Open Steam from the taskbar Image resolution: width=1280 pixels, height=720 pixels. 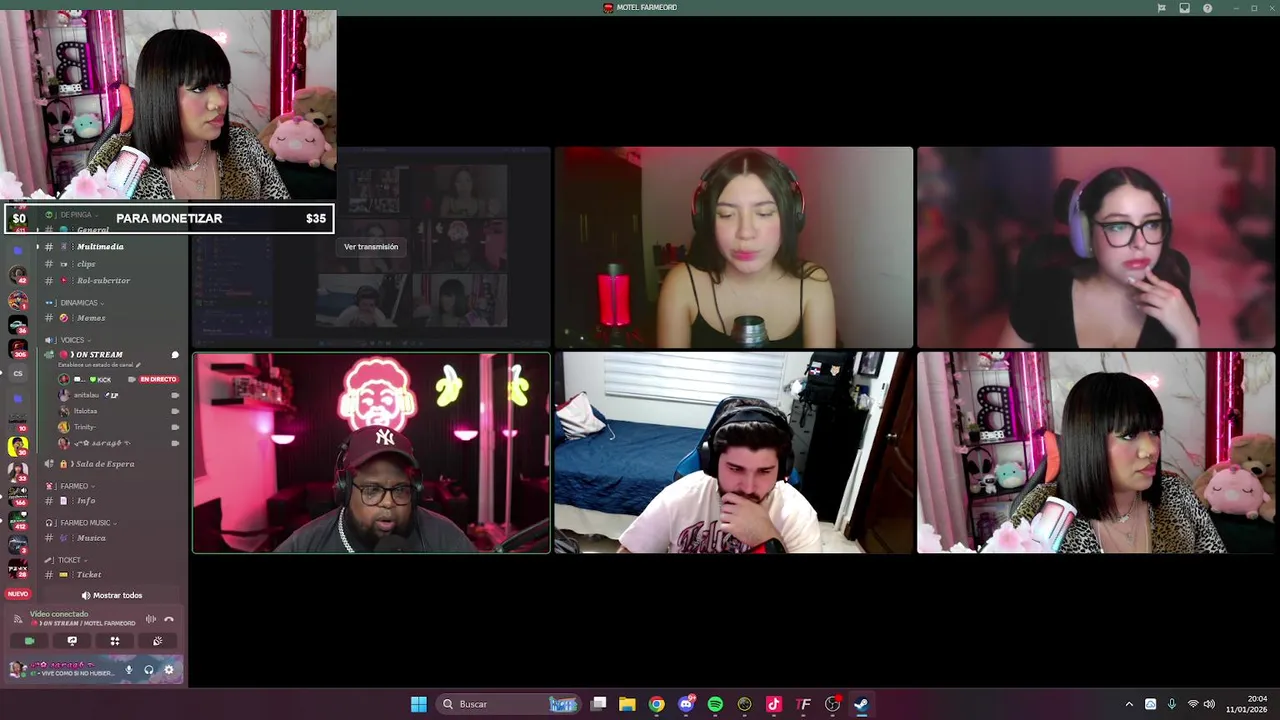861,704
